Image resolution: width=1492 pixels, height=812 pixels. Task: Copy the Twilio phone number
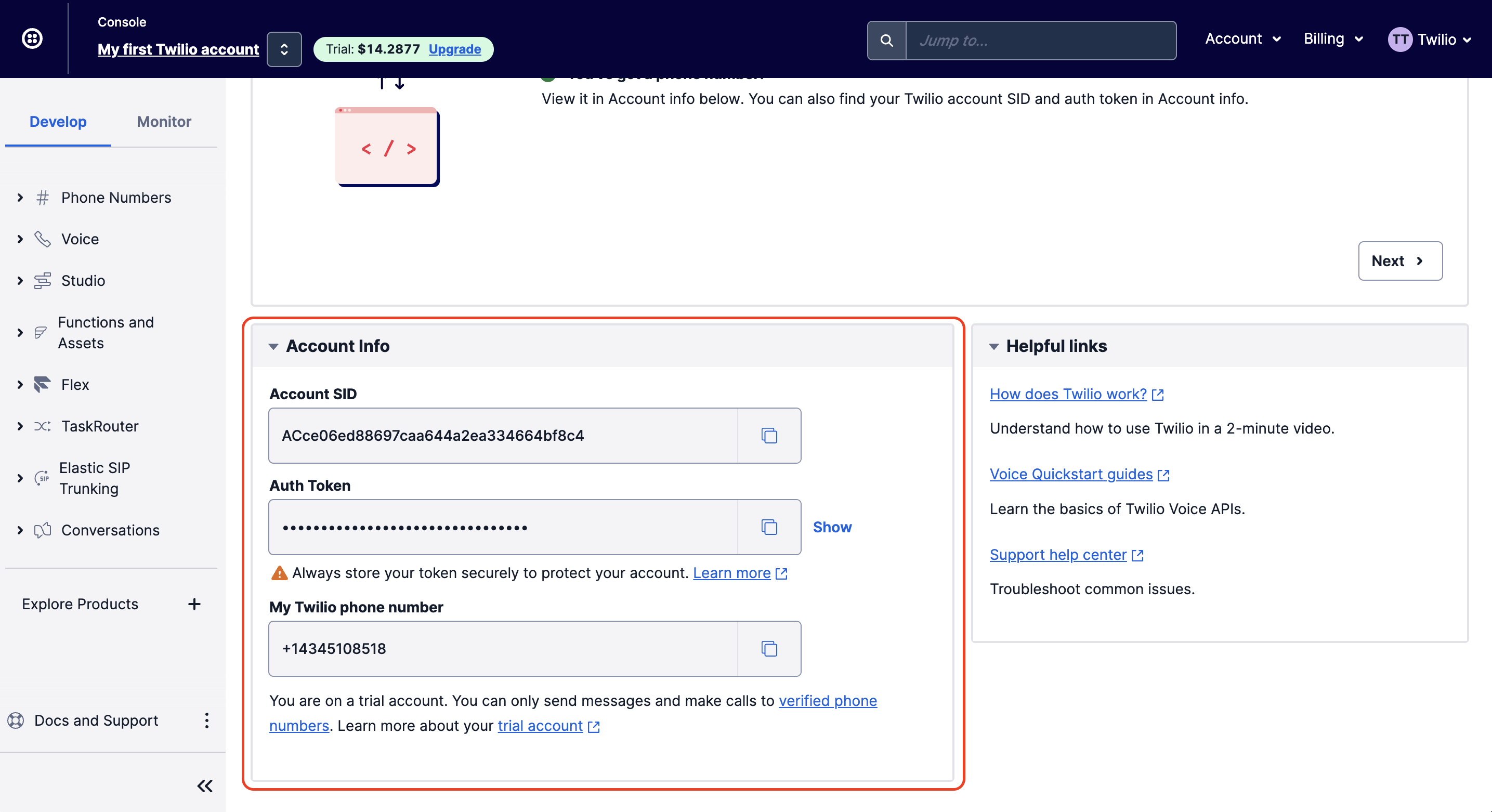768,649
